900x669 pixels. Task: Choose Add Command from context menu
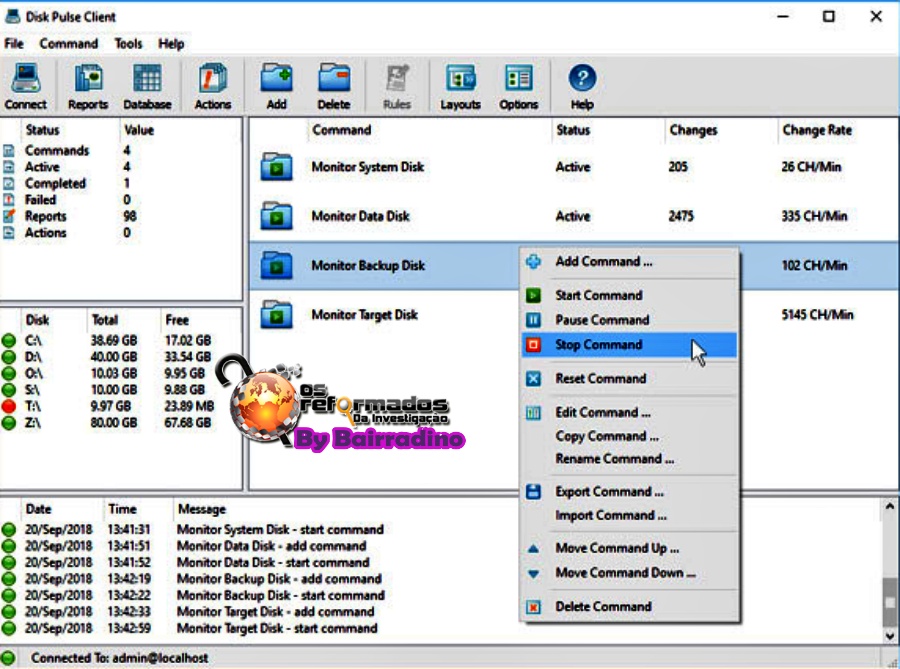[x=629, y=262]
